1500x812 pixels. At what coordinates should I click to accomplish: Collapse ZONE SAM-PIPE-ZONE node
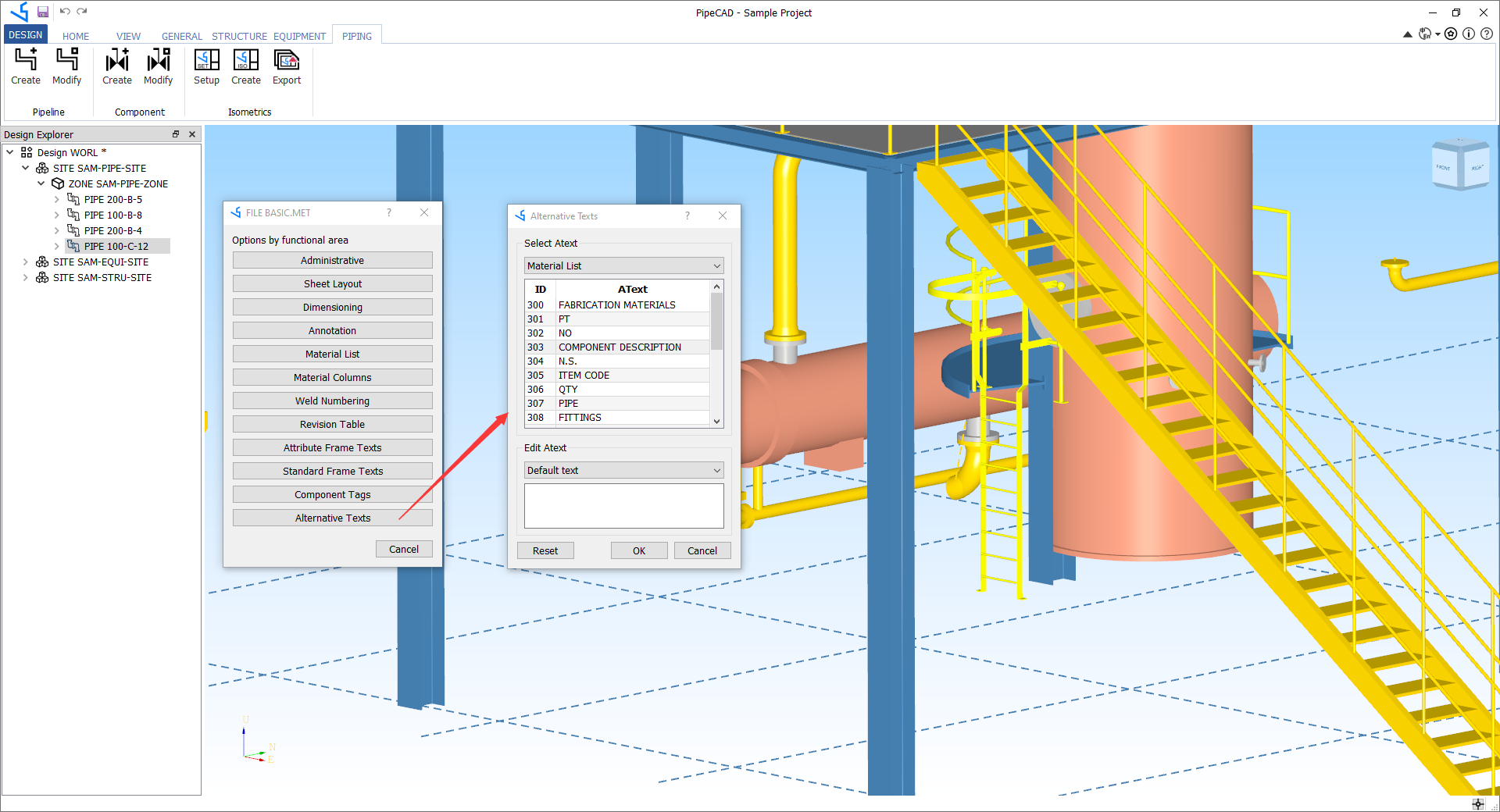tap(41, 183)
